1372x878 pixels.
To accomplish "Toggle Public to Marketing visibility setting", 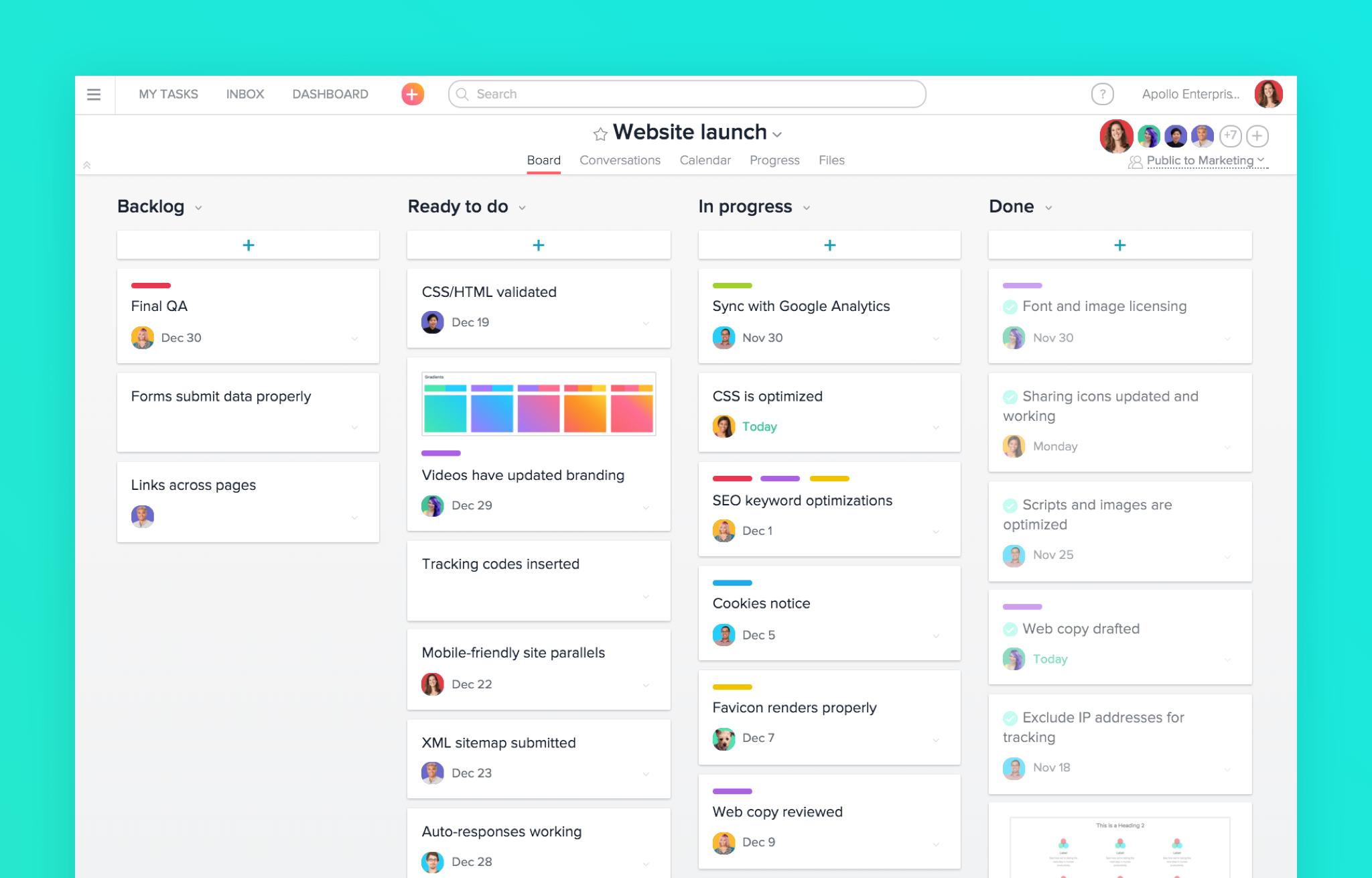I will 1197,161.
